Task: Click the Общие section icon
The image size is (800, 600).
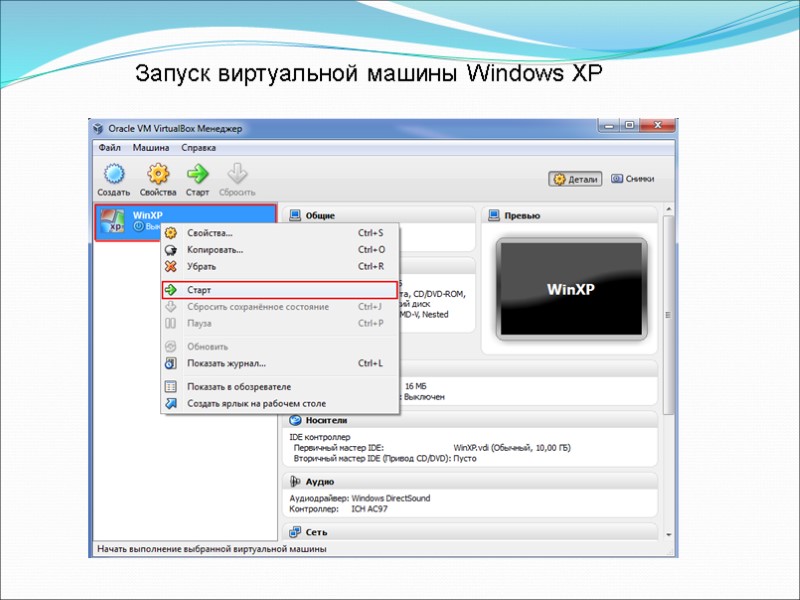Action: pyautogui.click(x=293, y=214)
